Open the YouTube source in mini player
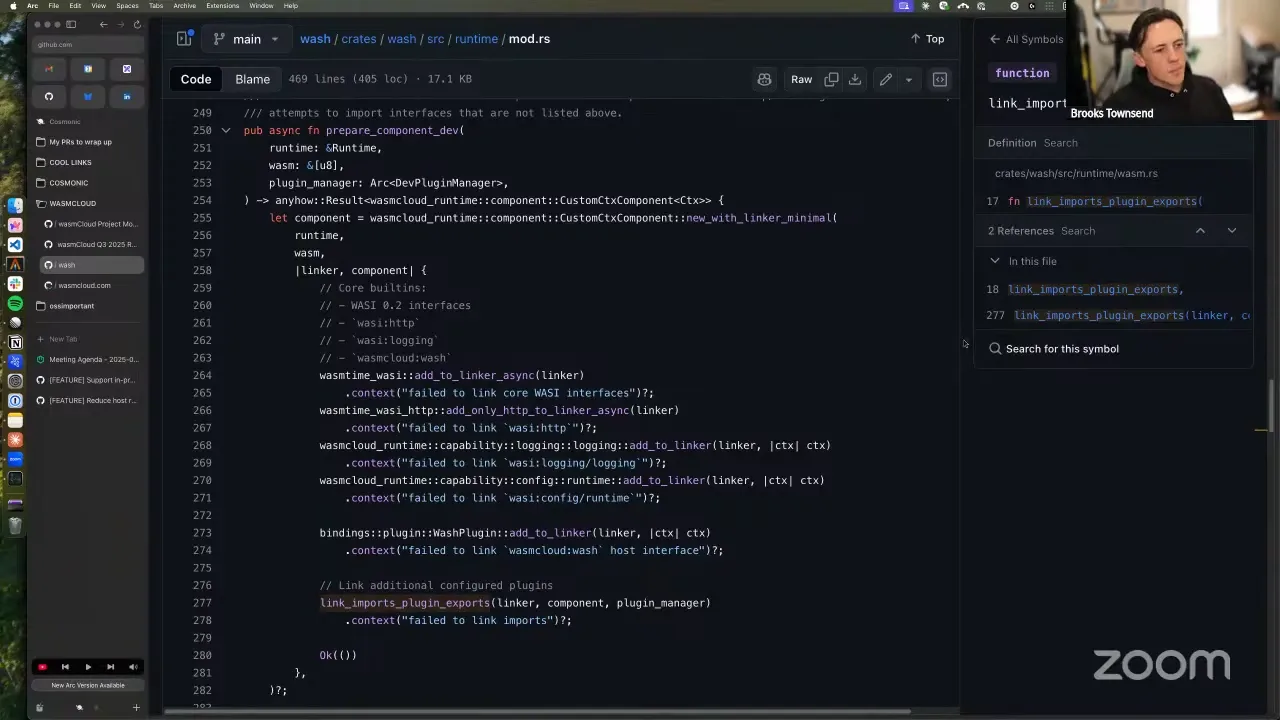This screenshot has height=720, width=1280. (x=42, y=667)
